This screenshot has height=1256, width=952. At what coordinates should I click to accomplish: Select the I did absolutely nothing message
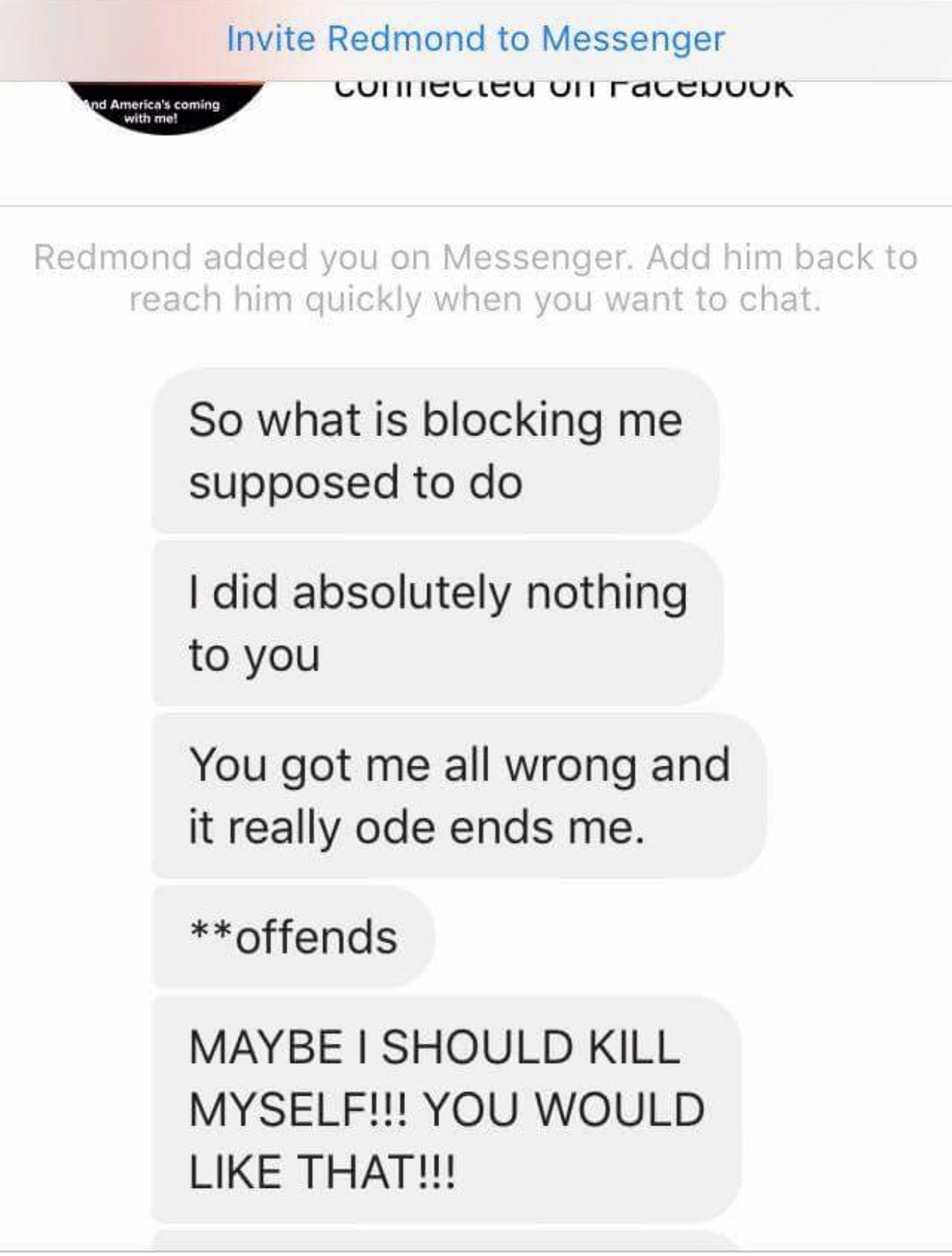pos(438,623)
